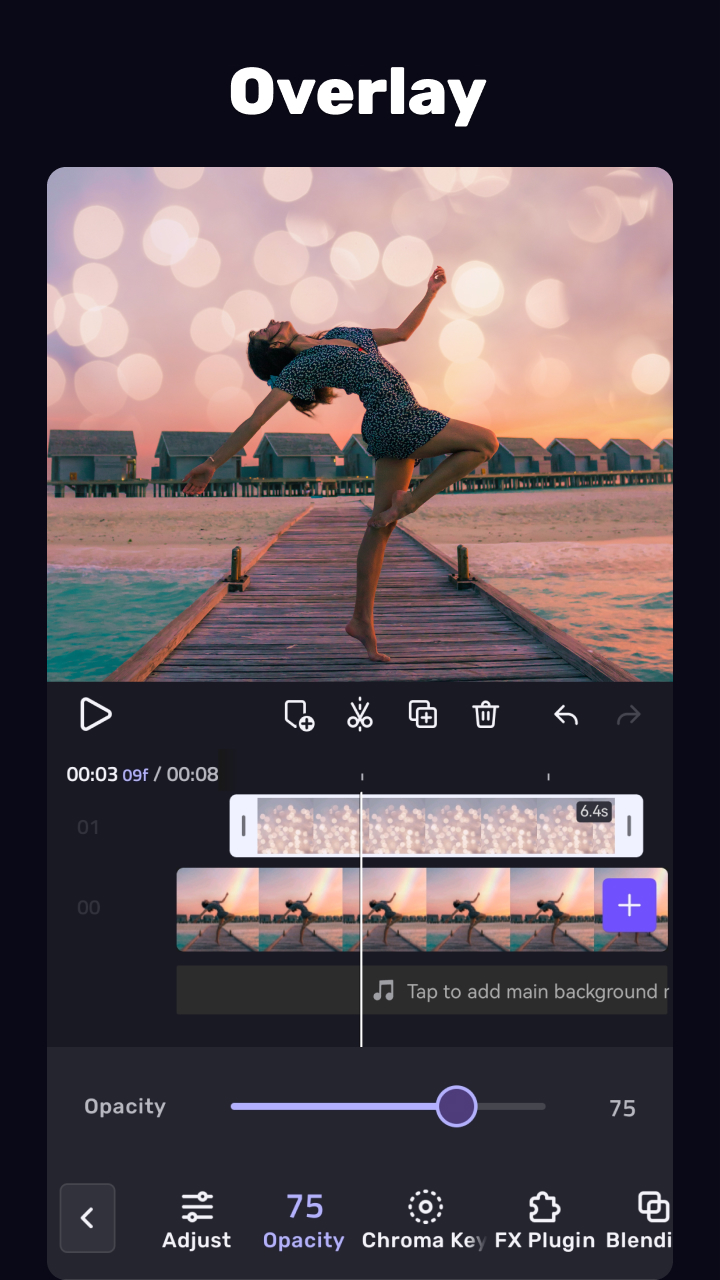Click the right trim handle of overlay clip
Viewport: 720px width, 1280px height.
629,826
